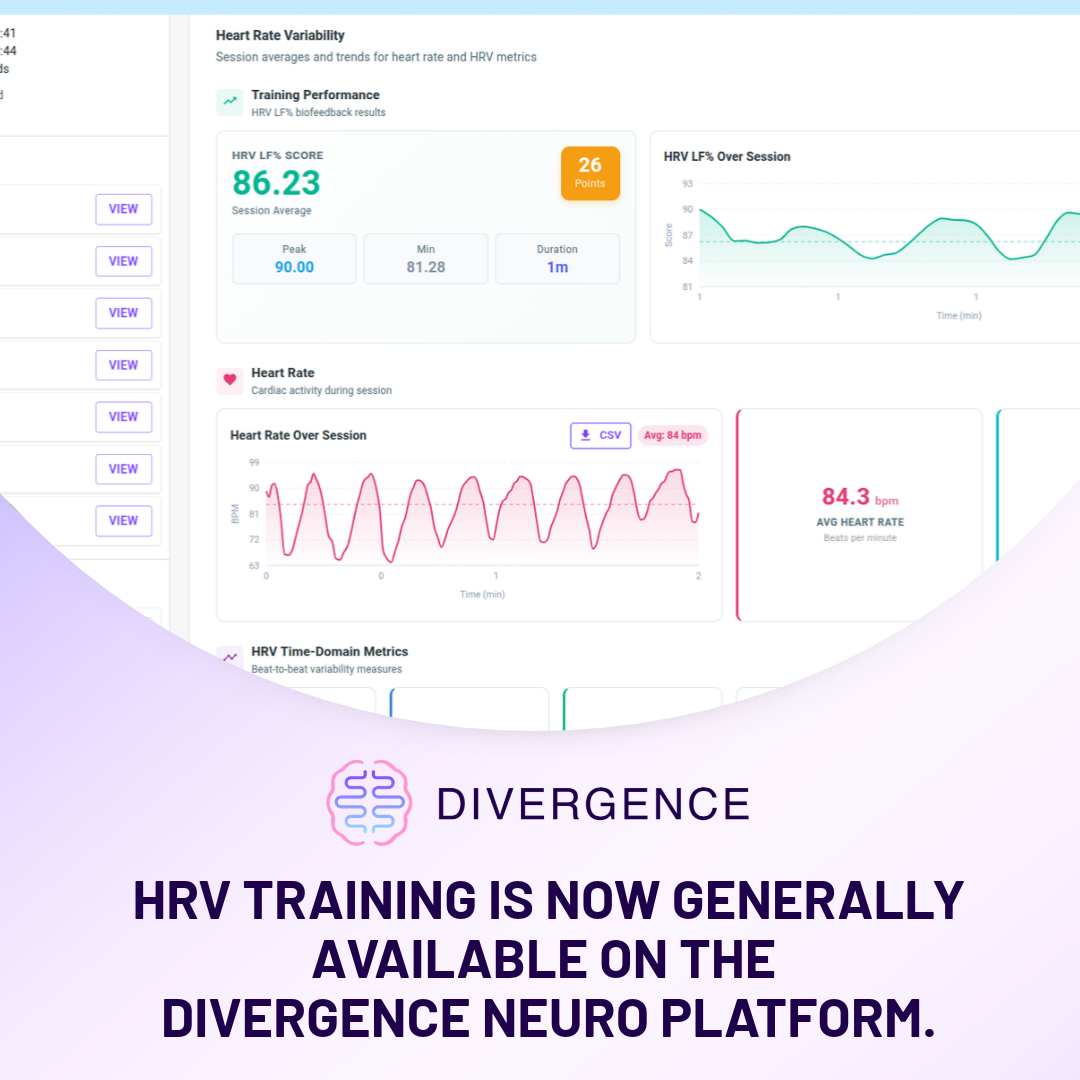1080x1080 pixels.
Task: Click the orange 26 Points badge
Action: coord(590,173)
